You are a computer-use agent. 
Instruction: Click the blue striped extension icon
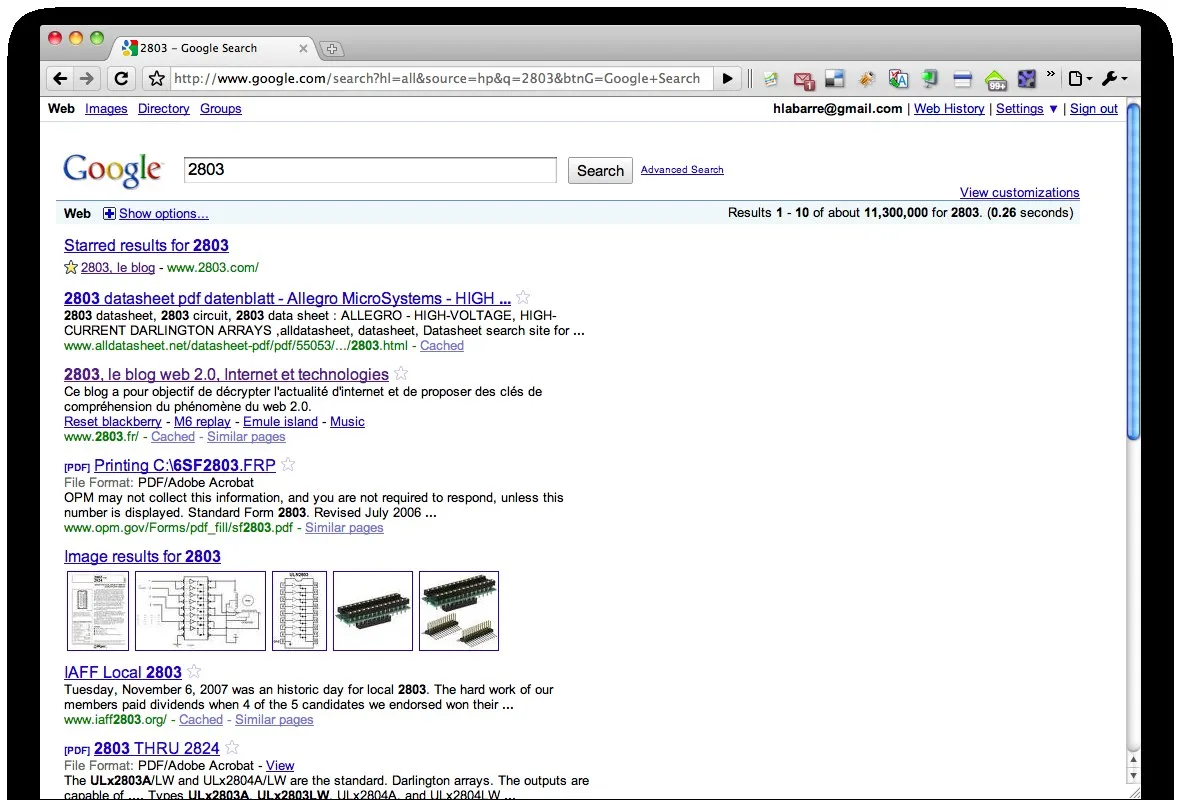click(963, 78)
